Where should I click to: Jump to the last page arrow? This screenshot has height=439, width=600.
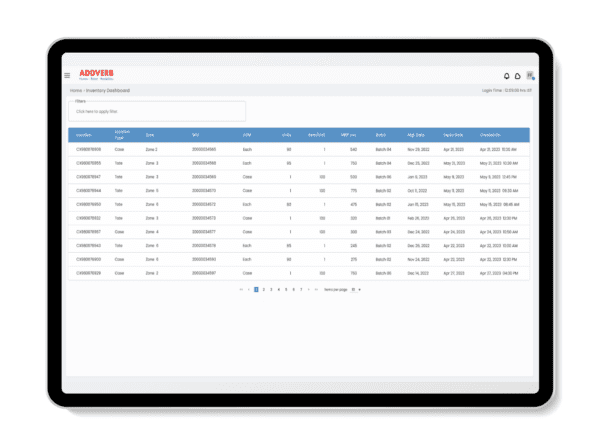click(x=318, y=289)
